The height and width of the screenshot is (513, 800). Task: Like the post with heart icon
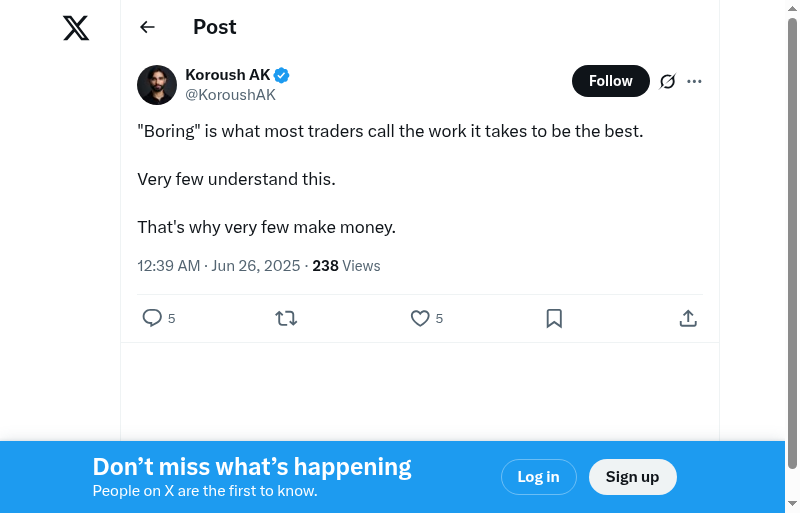[420, 318]
